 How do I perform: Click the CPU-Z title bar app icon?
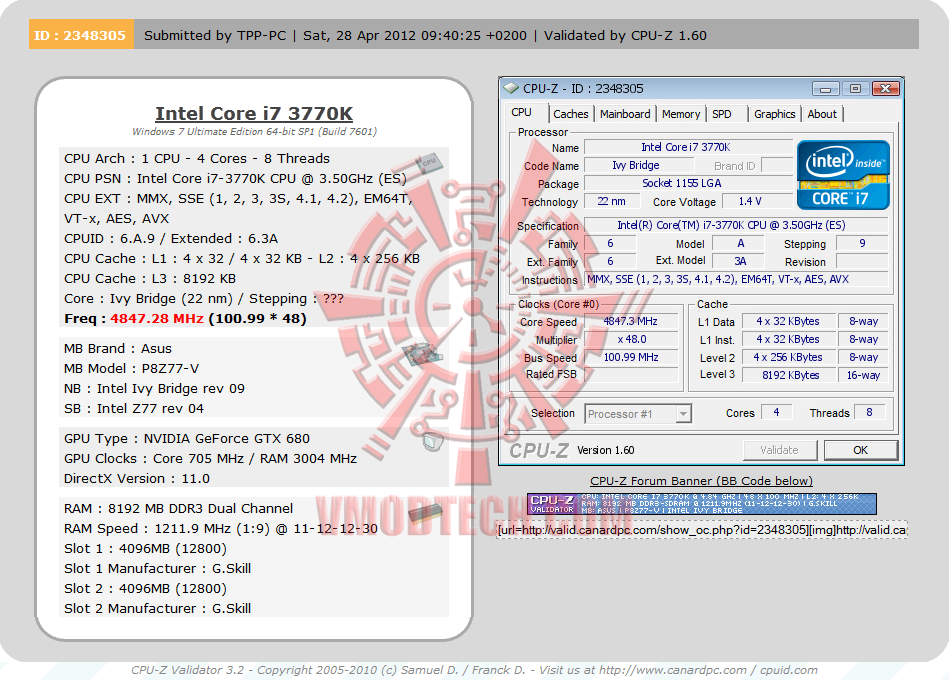pos(511,88)
